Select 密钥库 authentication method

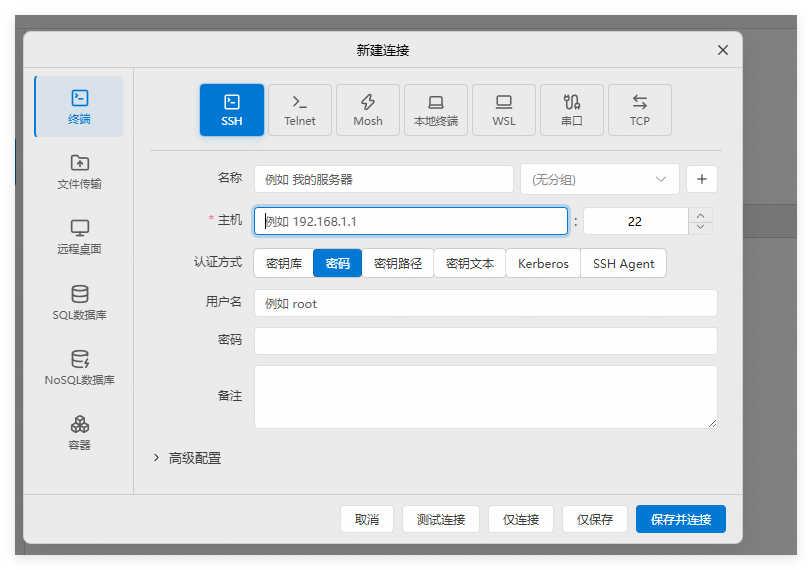click(284, 263)
